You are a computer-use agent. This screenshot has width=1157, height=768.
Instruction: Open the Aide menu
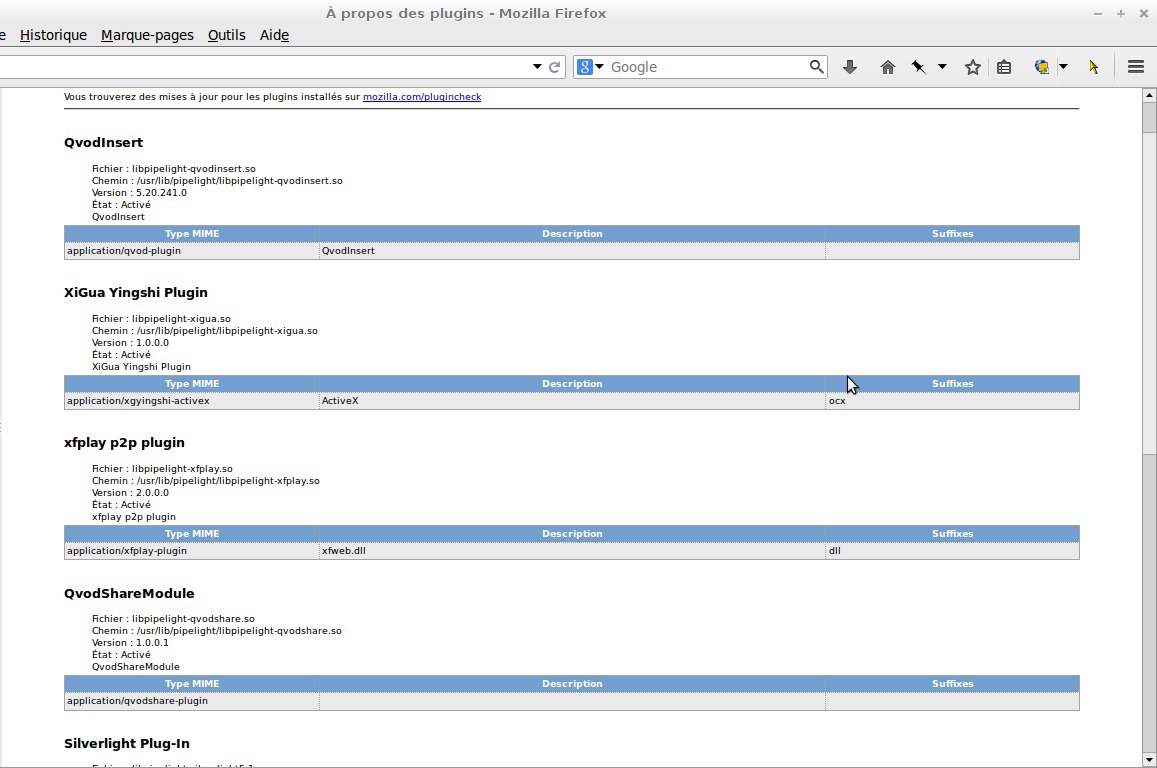tap(274, 35)
